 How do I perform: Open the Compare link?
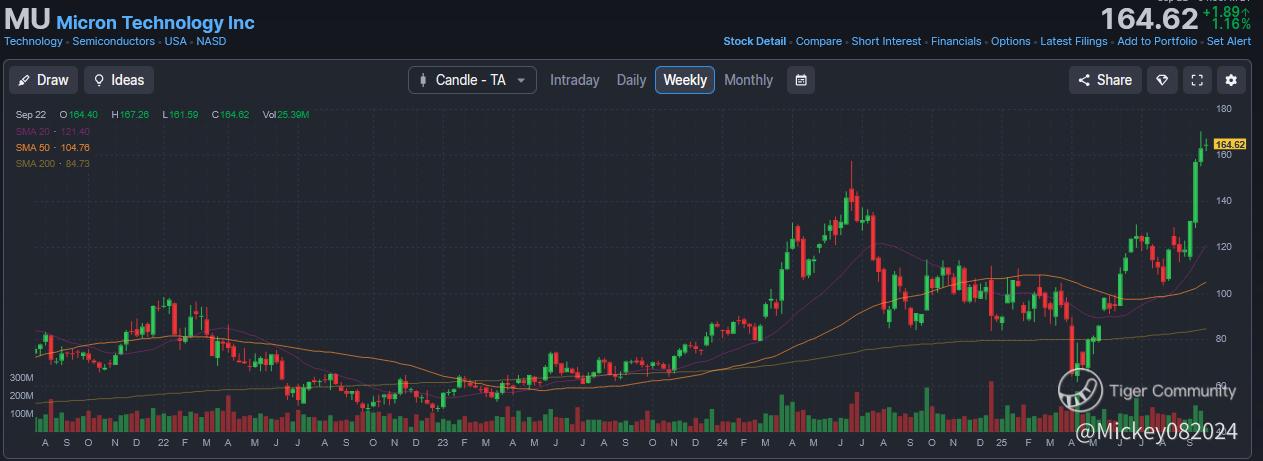pos(818,41)
